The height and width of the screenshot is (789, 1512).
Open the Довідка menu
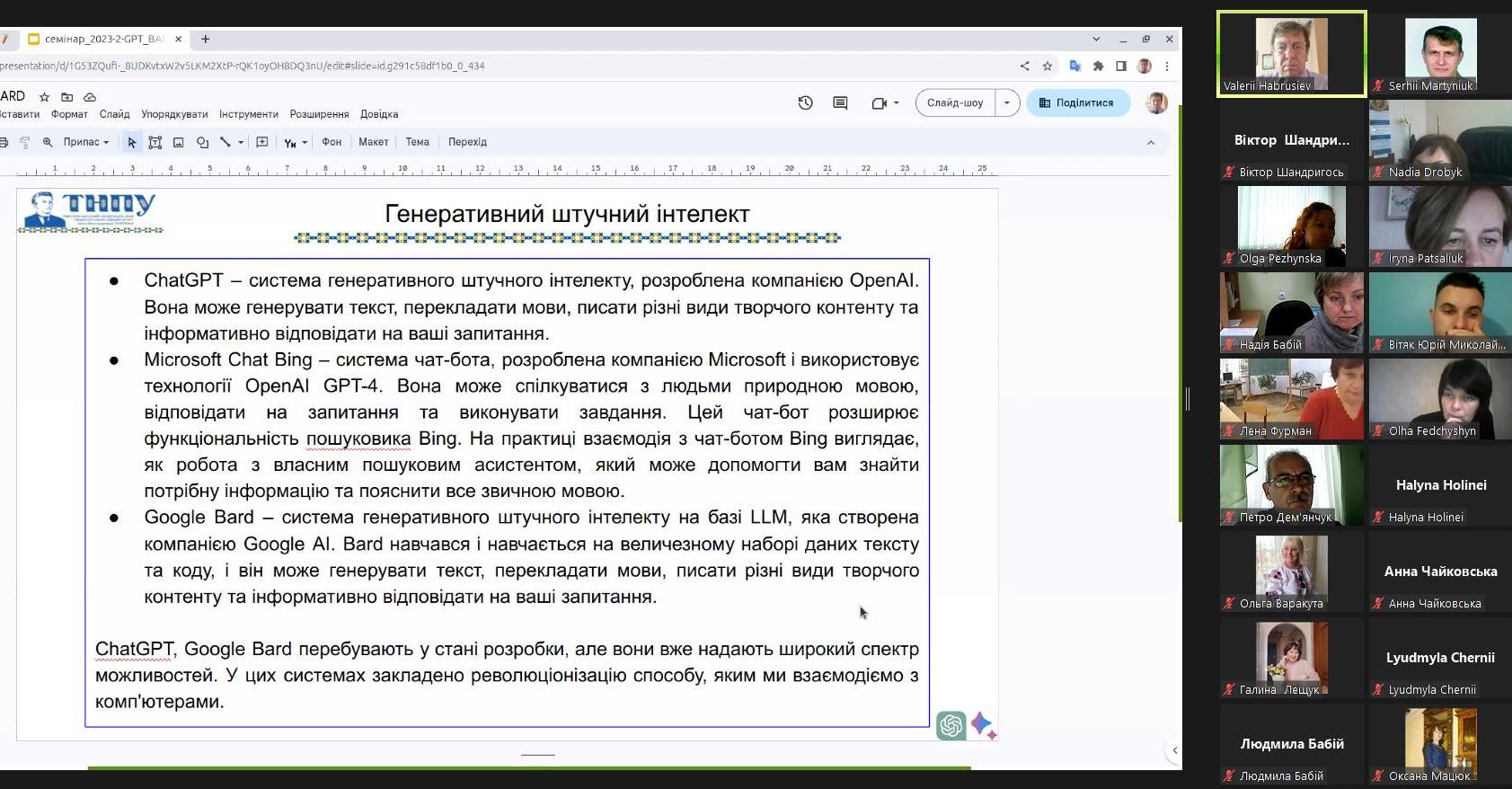(379, 114)
